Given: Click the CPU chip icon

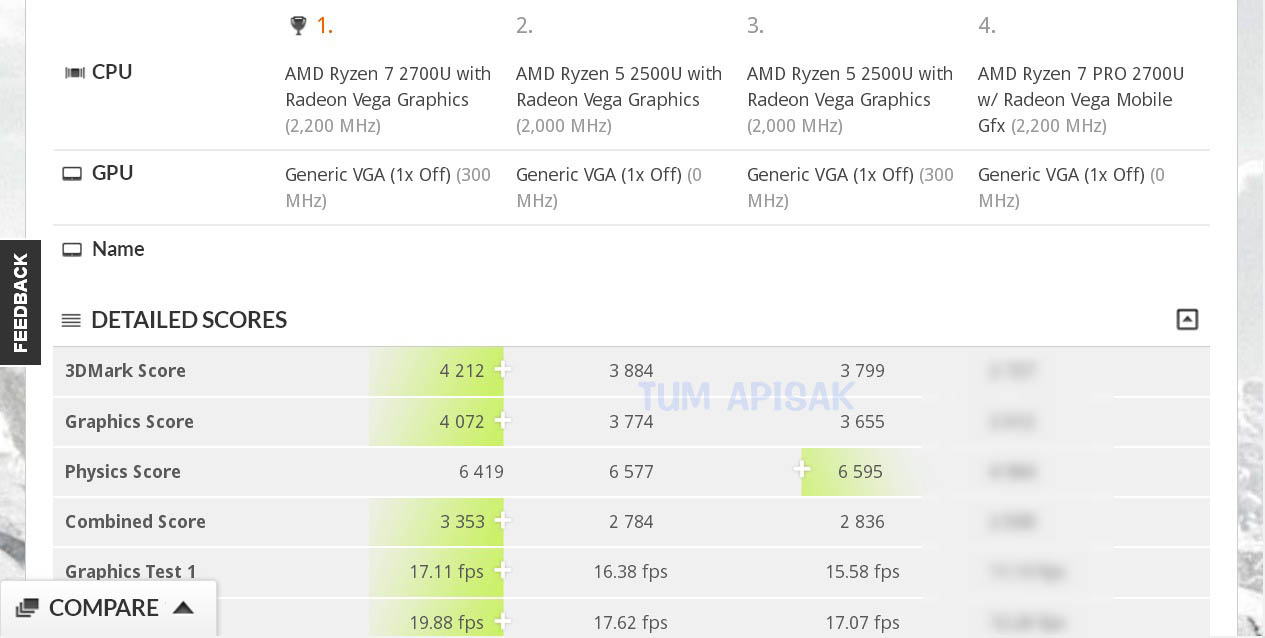Looking at the screenshot, I should click(x=74, y=72).
